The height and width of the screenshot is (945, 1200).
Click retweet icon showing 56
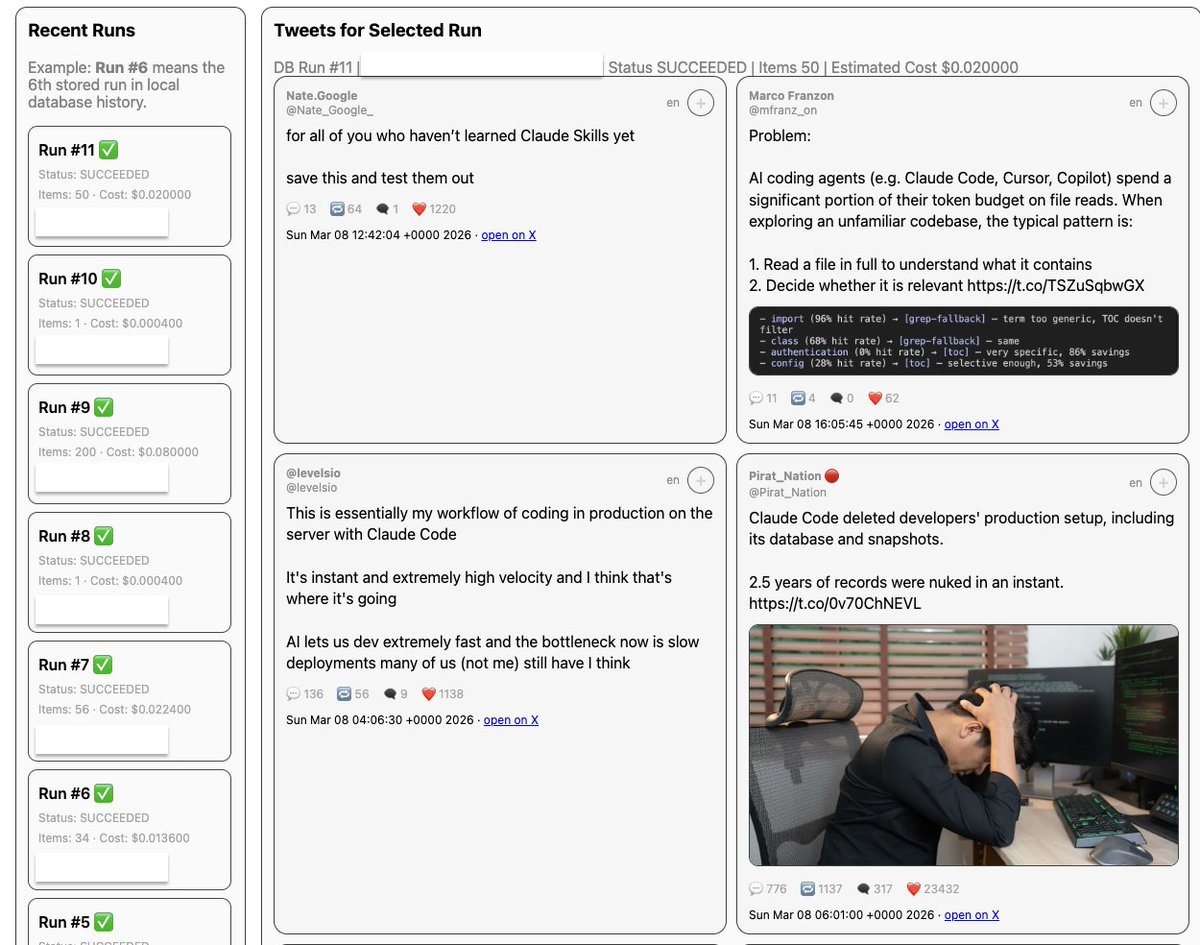(344, 694)
